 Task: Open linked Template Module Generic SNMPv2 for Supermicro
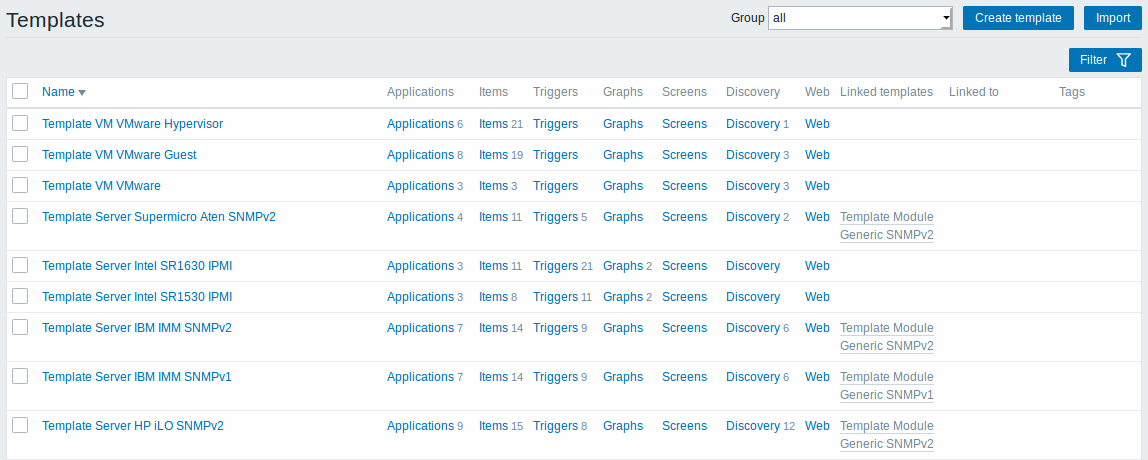[x=887, y=226]
